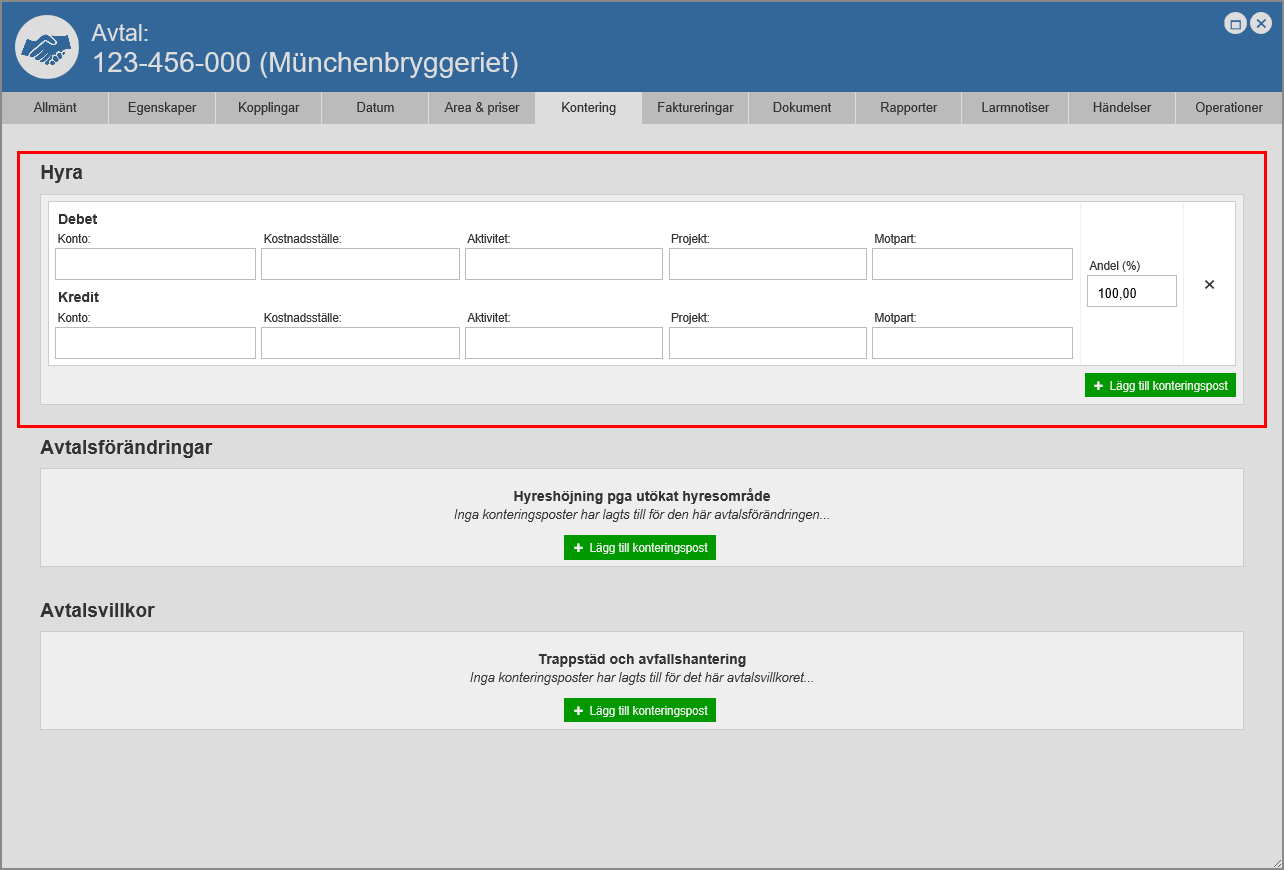Open the Allmänt tab
The width and height of the screenshot is (1284, 870).
coord(55,108)
